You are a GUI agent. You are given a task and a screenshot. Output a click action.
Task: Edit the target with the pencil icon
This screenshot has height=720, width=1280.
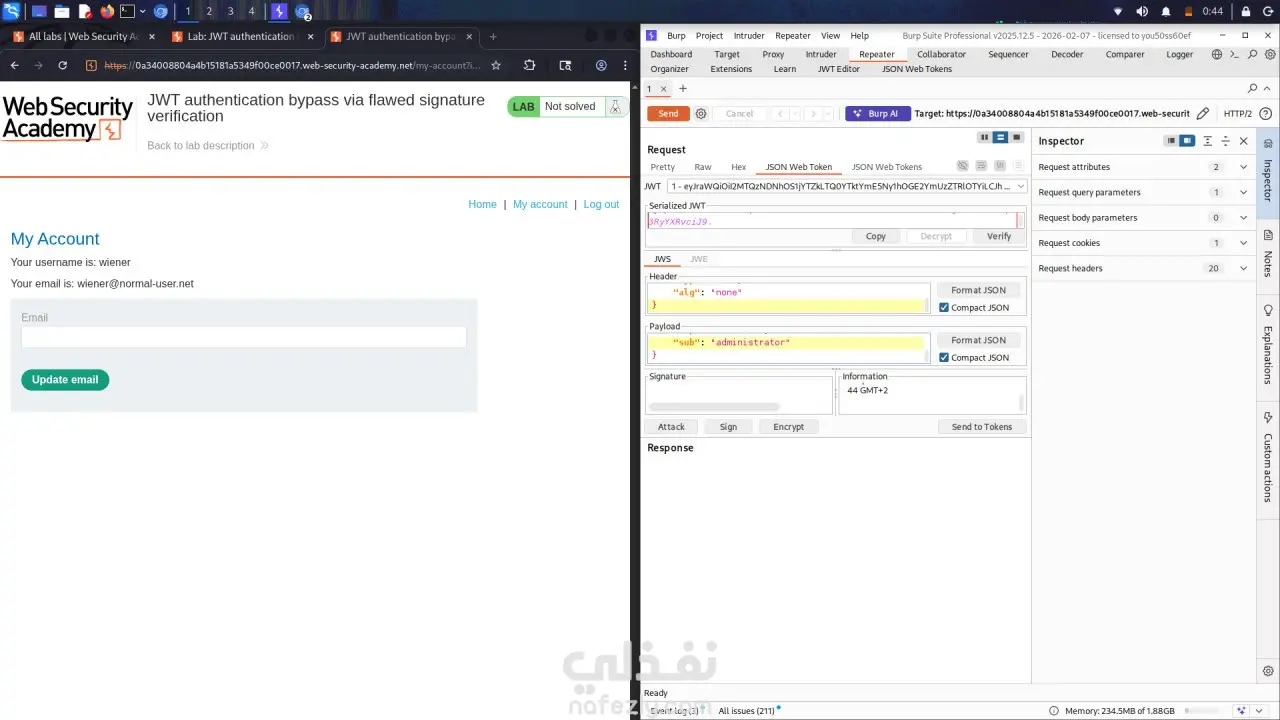point(1203,114)
